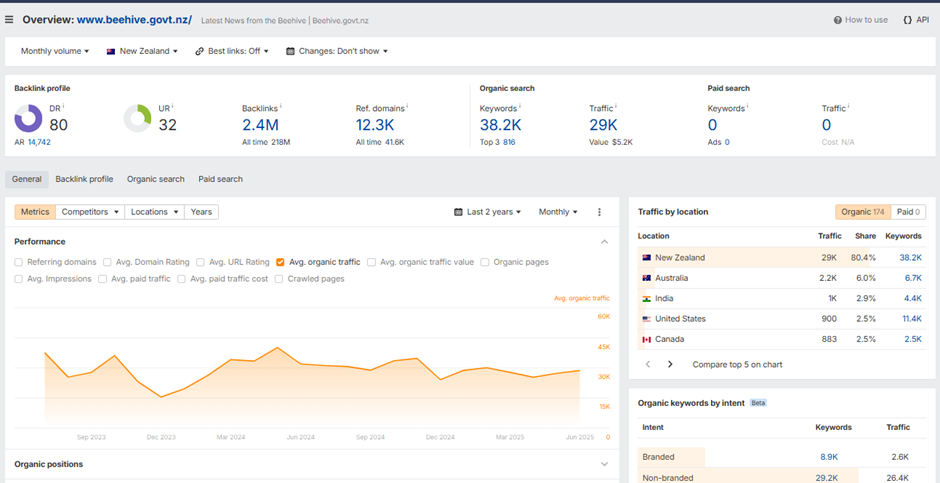Open the New Zealand country dropdown
The height and width of the screenshot is (483, 940).
pos(142,52)
